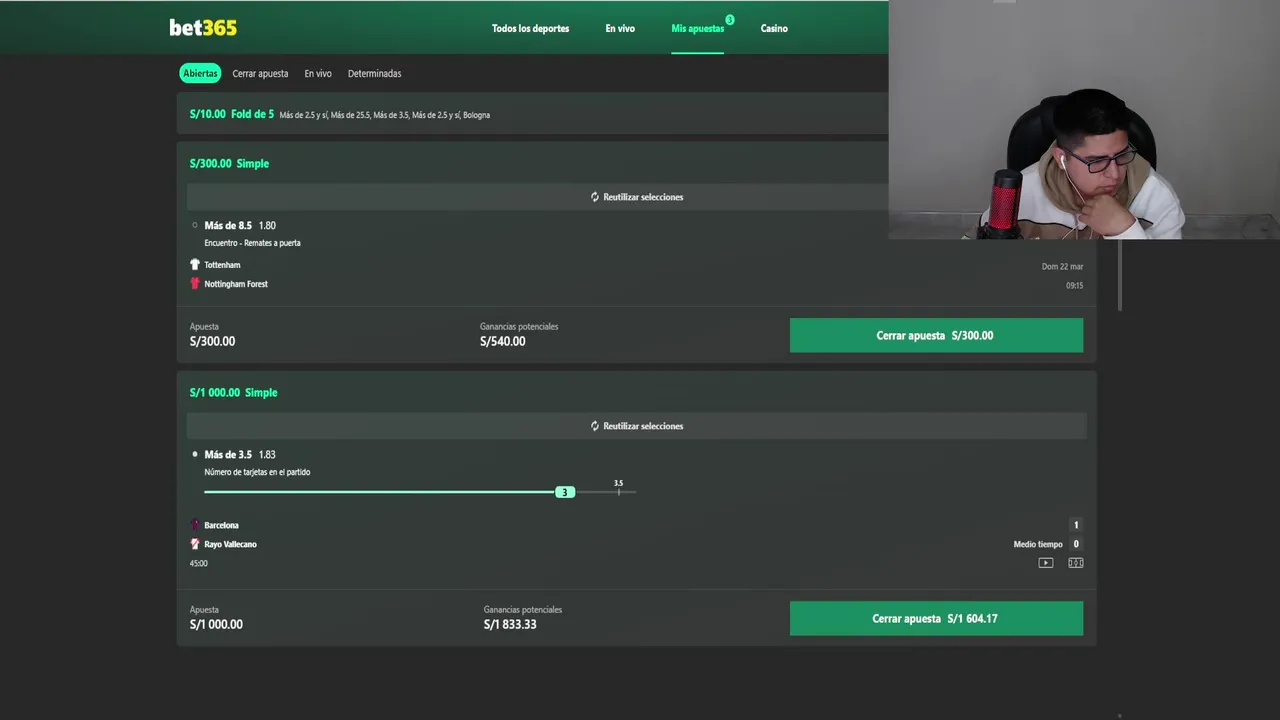Show Determinadas bets tab
The height and width of the screenshot is (720, 1280).
point(374,73)
